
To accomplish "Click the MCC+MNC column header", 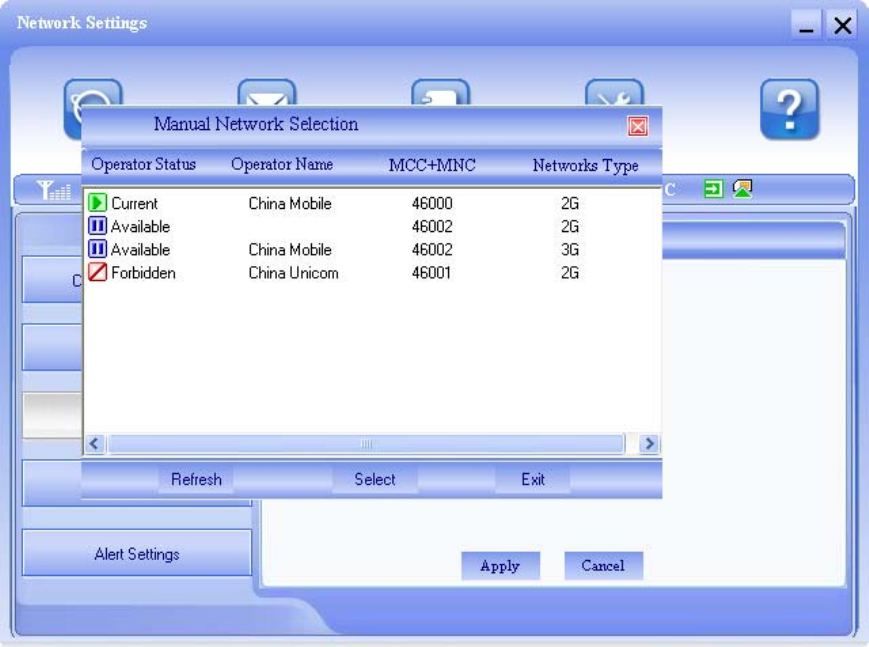I will (x=432, y=165).
